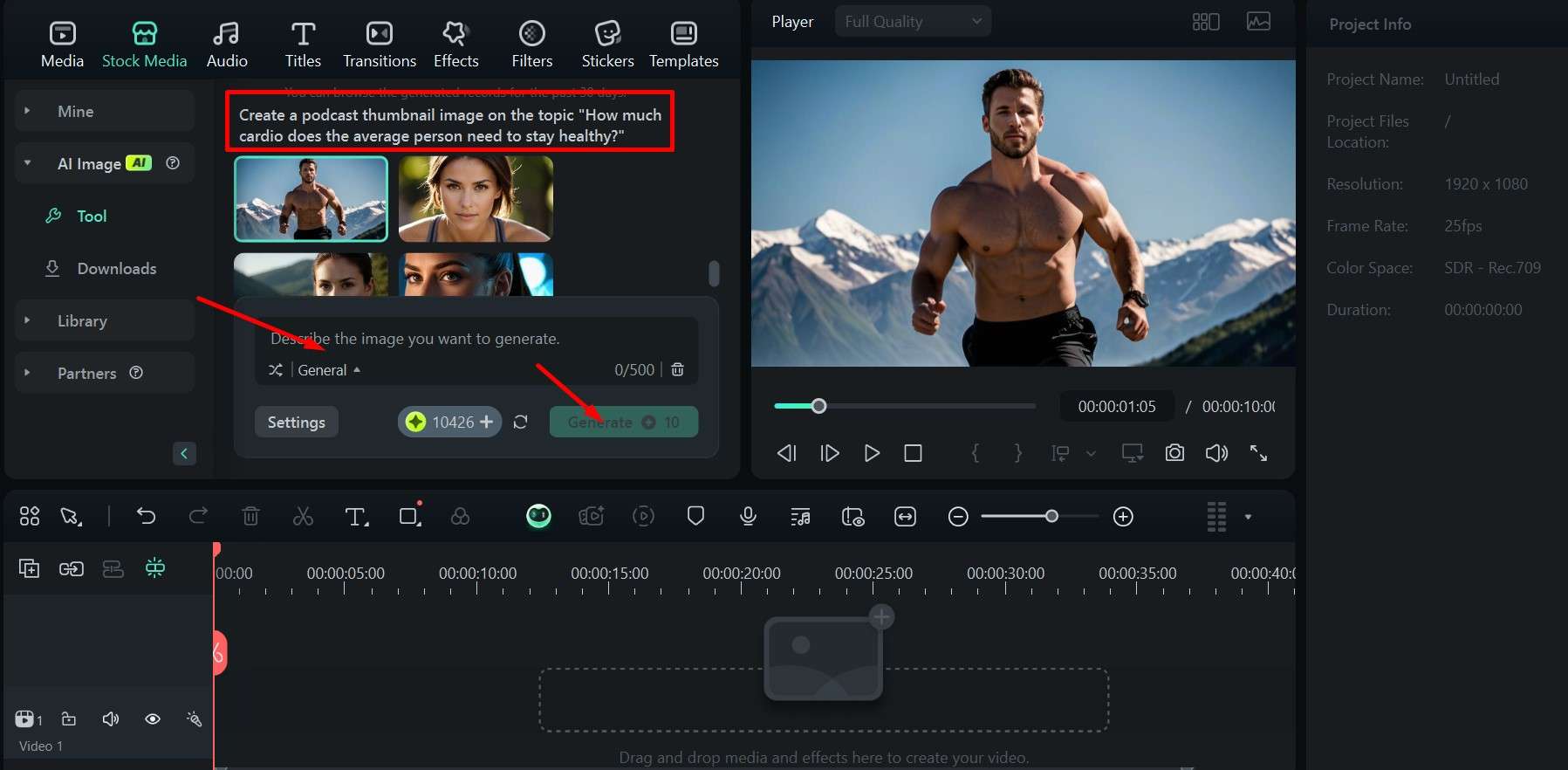Select the Tool item
The image size is (1568, 770).
coord(92,216)
